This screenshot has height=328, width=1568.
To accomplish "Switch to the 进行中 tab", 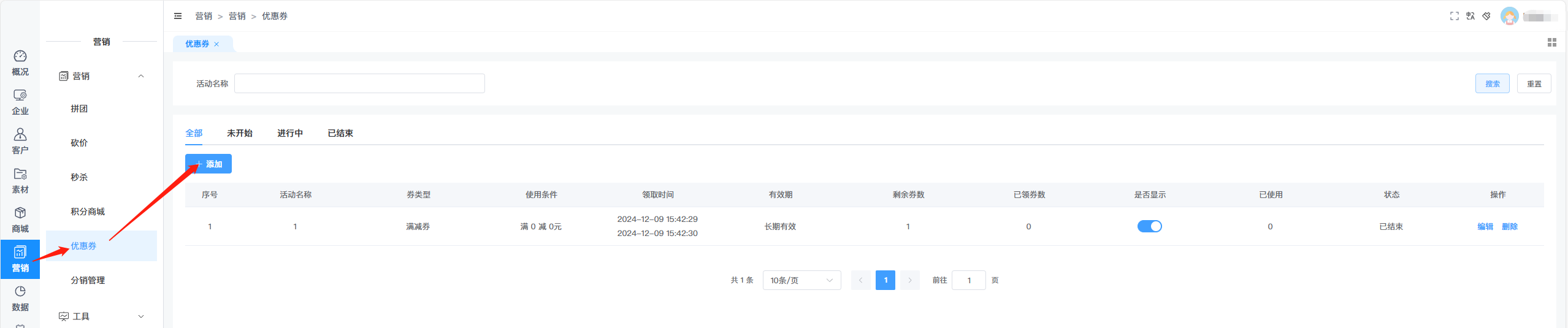I will click(289, 133).
